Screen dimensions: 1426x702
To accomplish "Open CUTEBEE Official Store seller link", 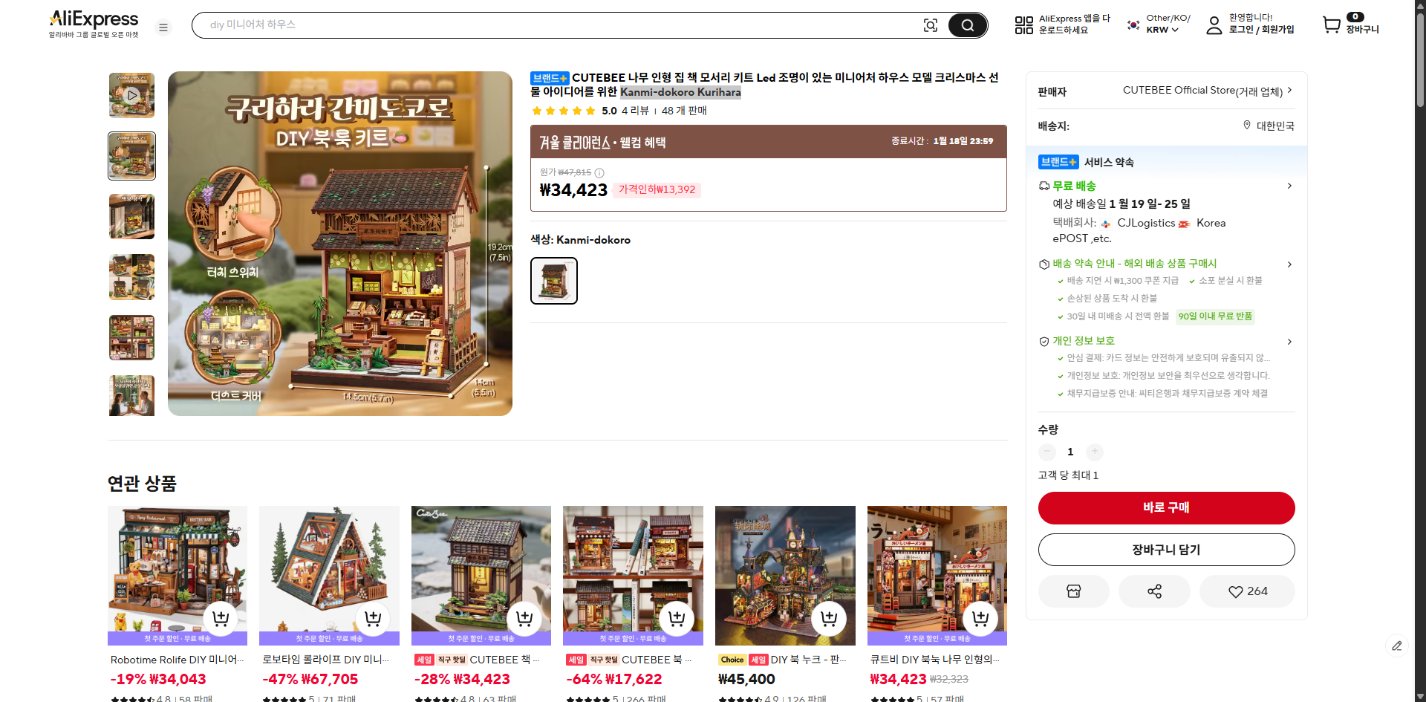I will (1208, 90).
